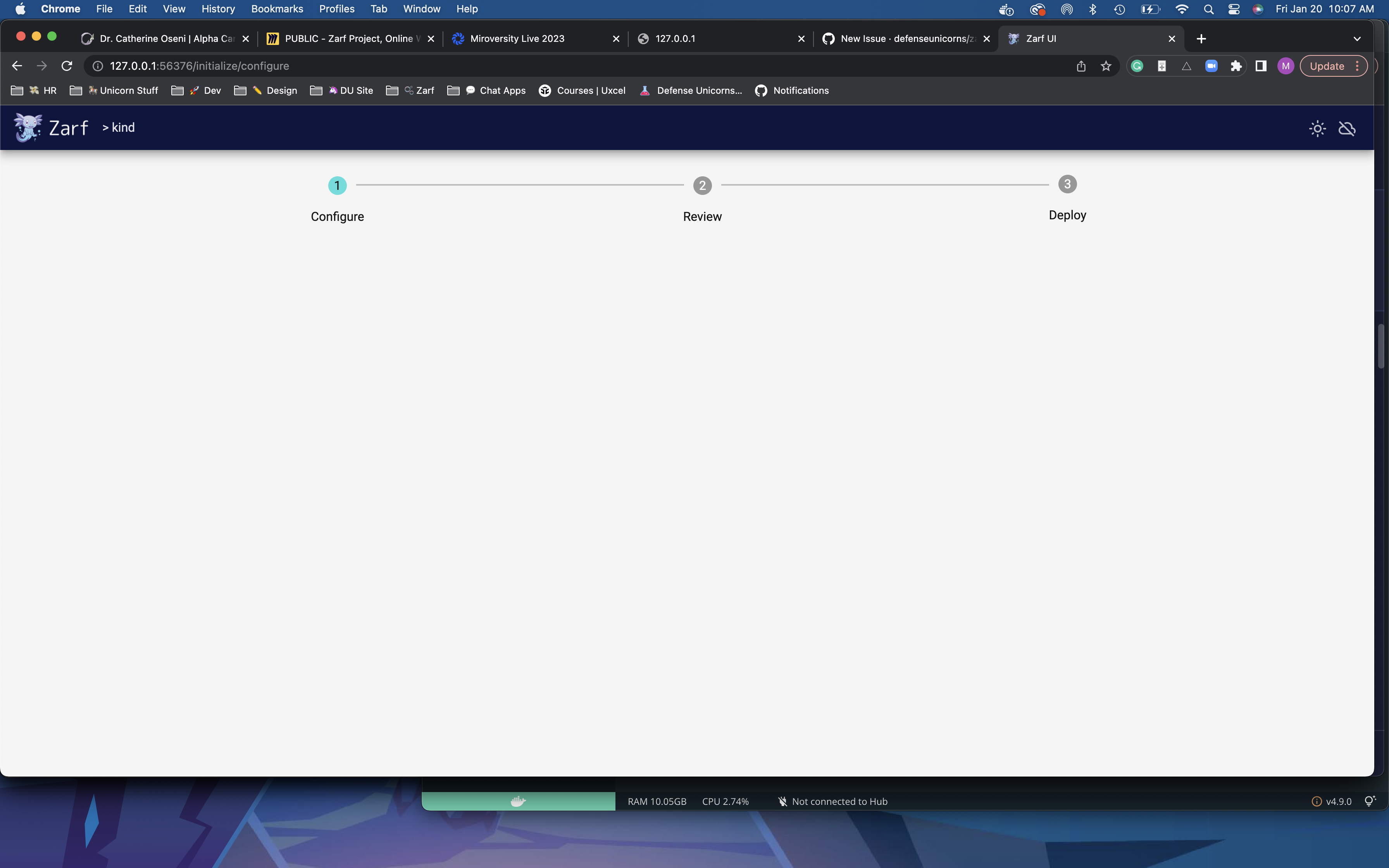1389x868 pixels.
Task: Open the Bookmarks menu
Action: 277,9
